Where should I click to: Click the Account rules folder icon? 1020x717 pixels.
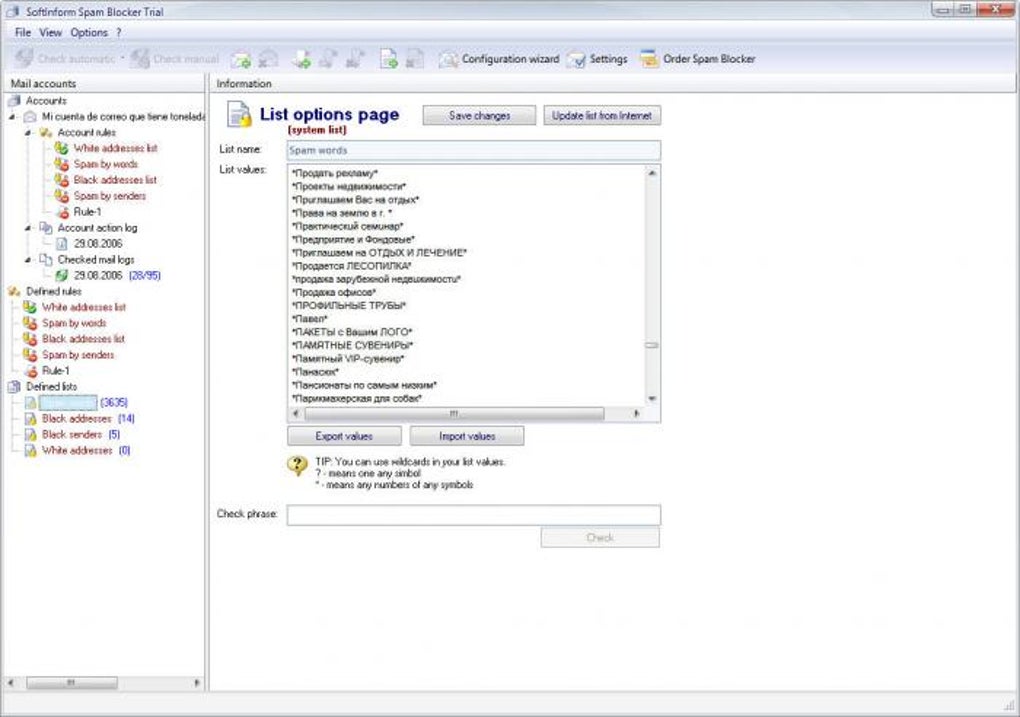46,133
